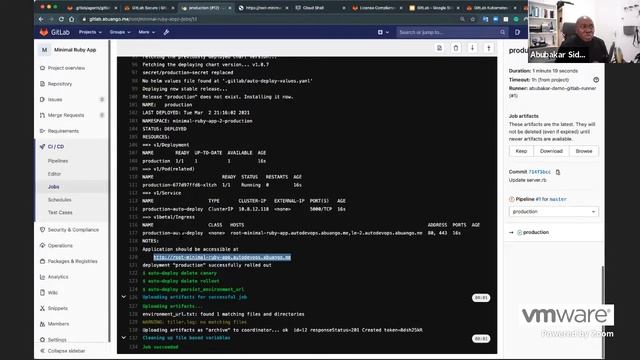Jump to top of the job log
The width and height of the screenshot is (640, 360).
489,48
